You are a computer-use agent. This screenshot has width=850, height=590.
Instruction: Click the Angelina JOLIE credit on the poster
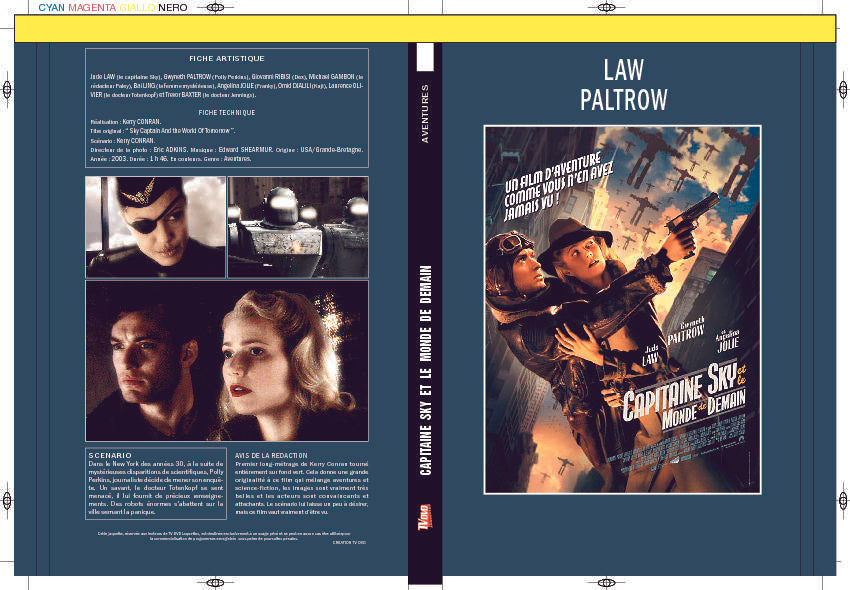coord(727,341)
